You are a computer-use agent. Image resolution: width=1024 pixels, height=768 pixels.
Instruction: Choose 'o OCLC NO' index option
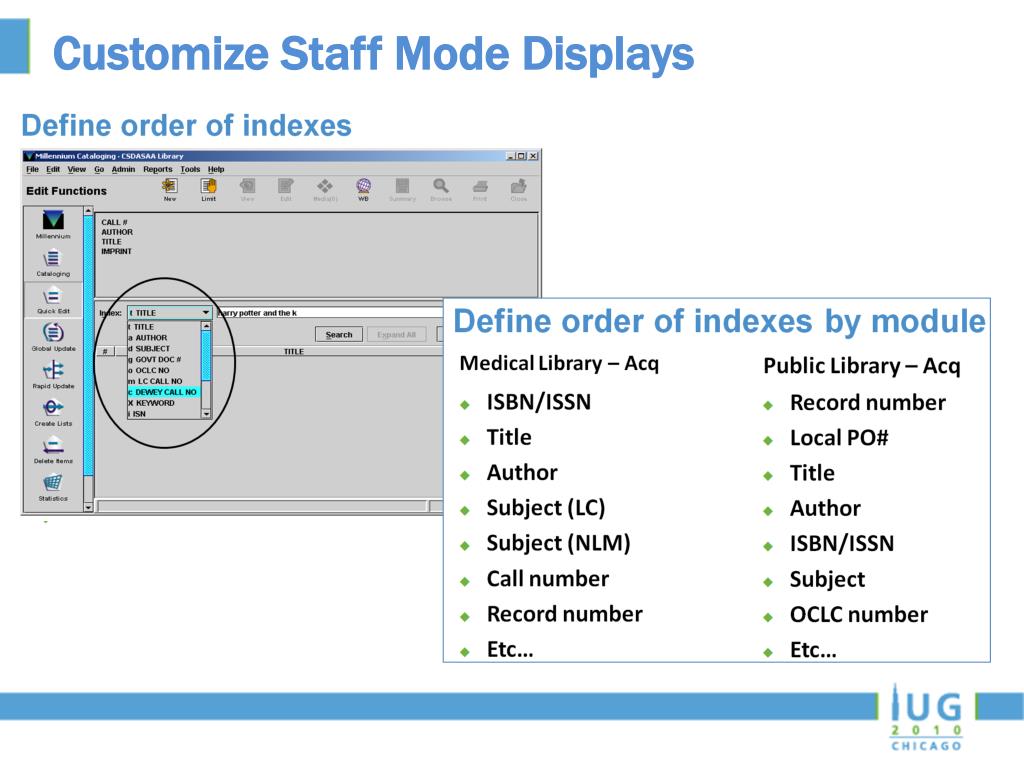coord(164,370)
